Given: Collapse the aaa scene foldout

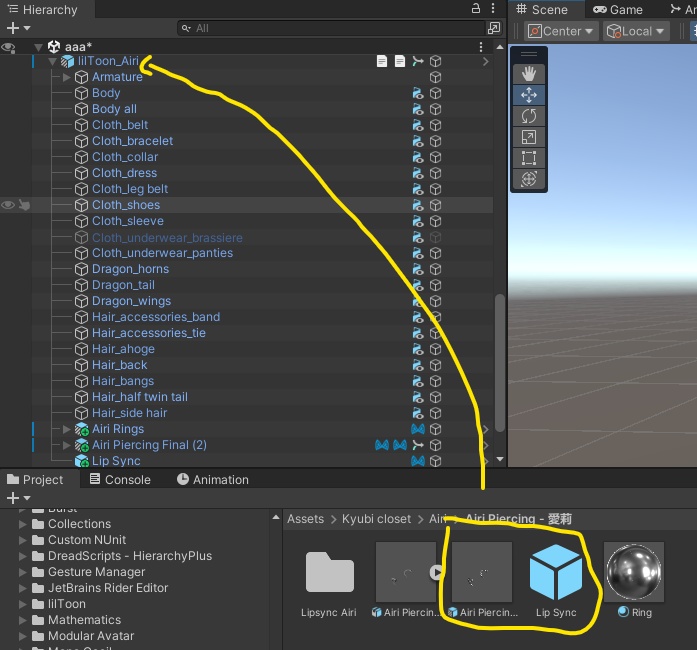Looking at the screenshot, I should (x=39, y=47).
